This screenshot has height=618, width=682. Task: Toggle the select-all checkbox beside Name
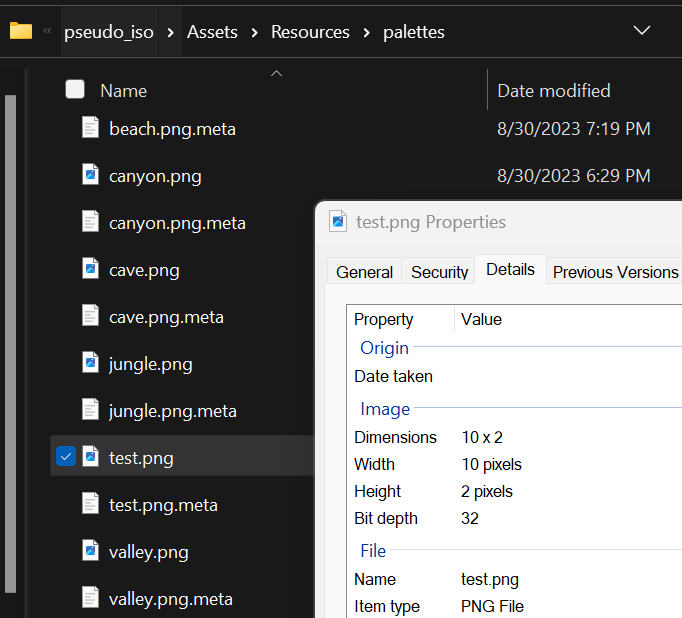point(75,90)
